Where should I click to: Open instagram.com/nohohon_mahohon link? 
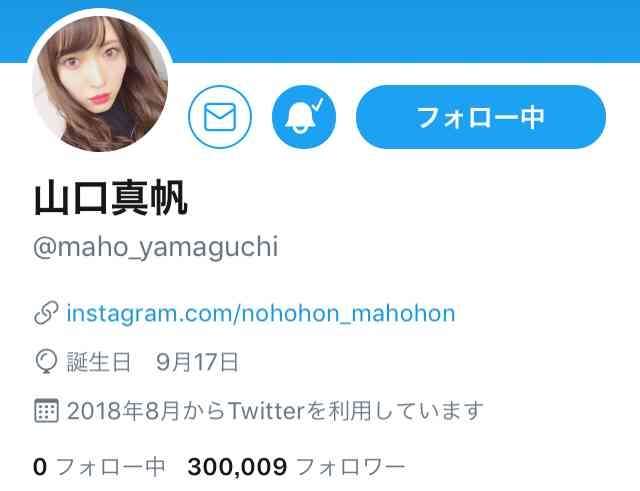261,313
